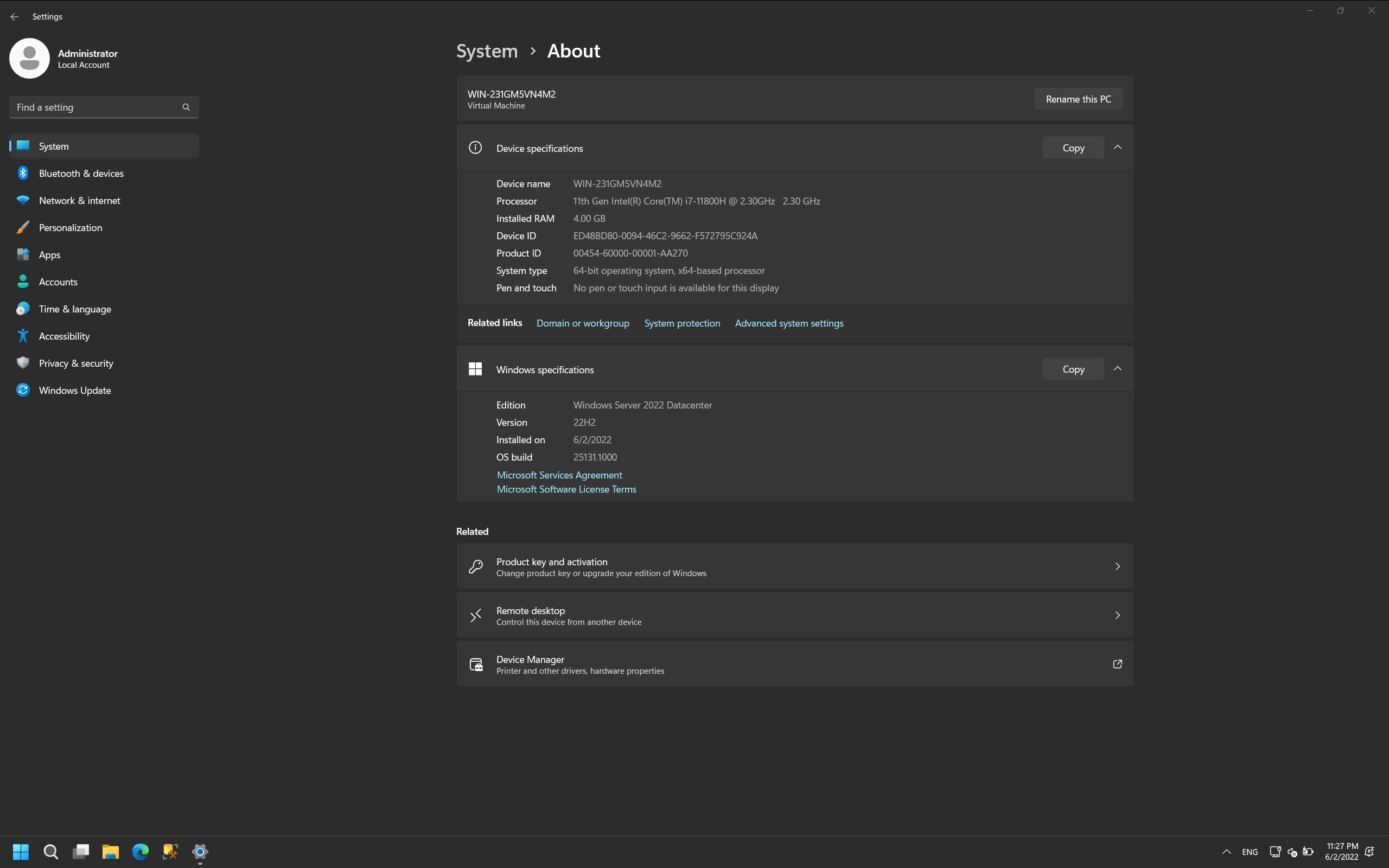Click the Search icon on the taskbar
This screenshot has width=1389, height=868.
click(x=50, y=852)
